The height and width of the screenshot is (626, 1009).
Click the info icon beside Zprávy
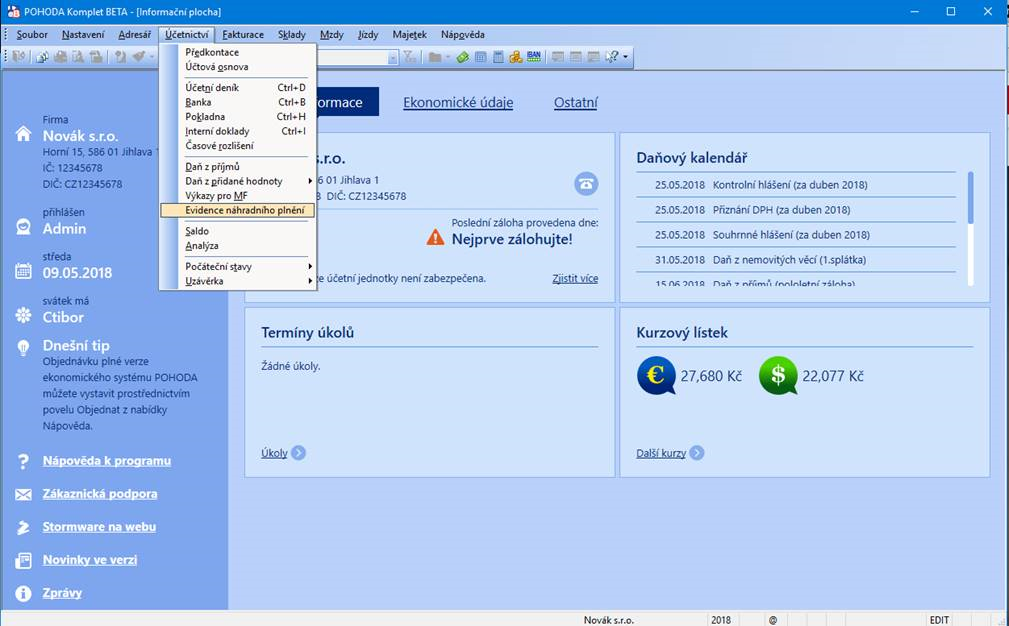23,593
